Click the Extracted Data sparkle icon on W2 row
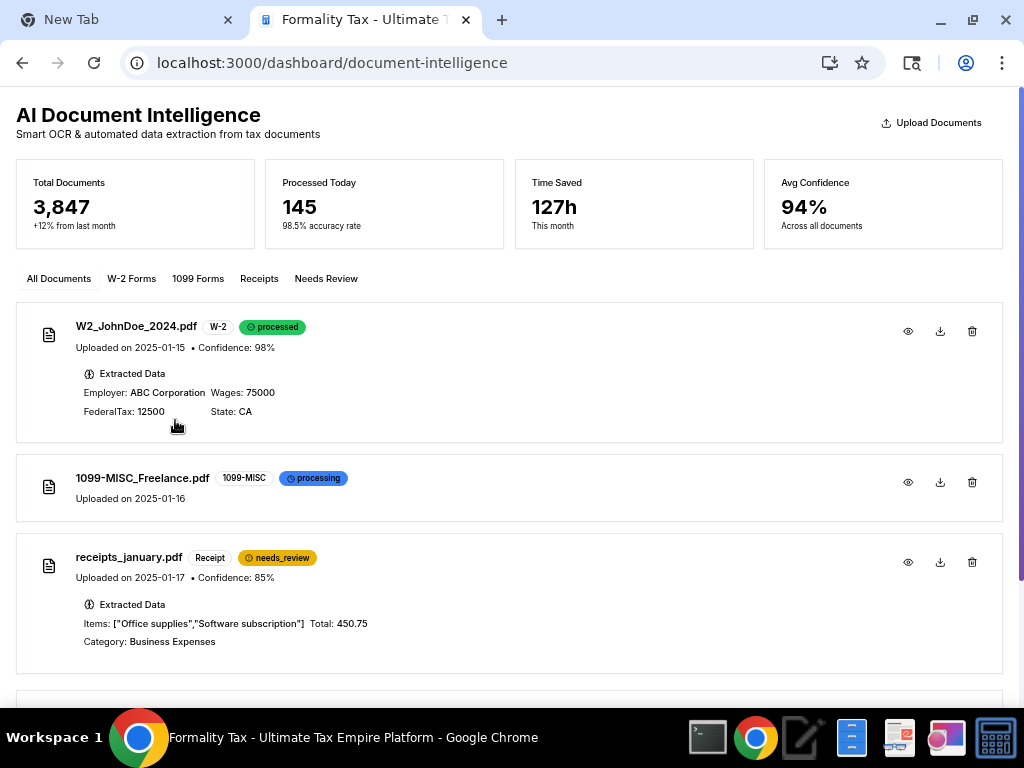Image resolution: width=1024 pixels, height=768 pixels. (x=88, y=373)
